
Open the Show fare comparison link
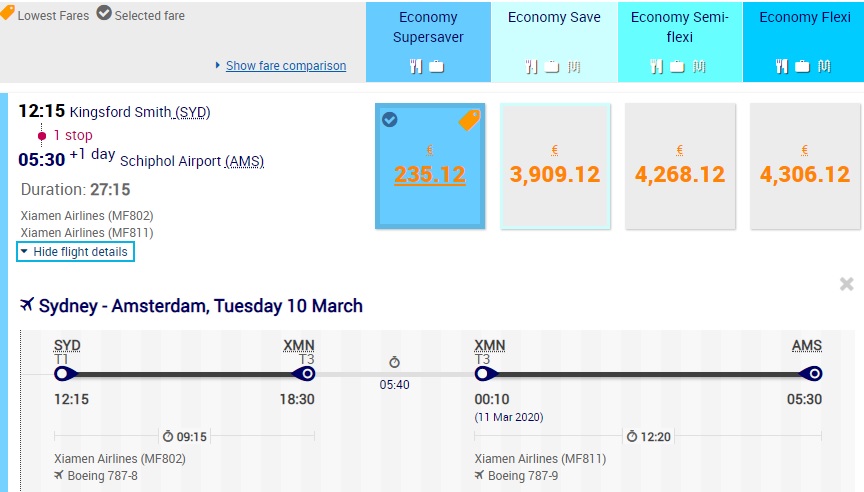point(286,66)
